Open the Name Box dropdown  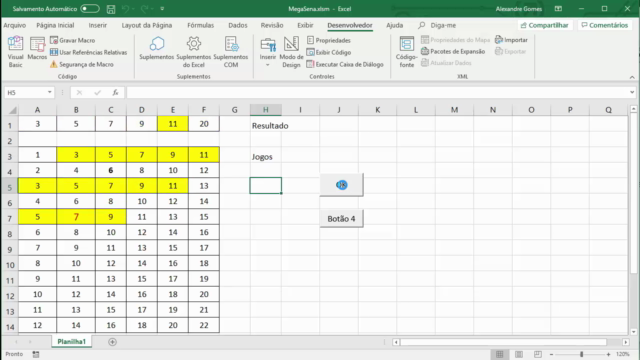49,93
